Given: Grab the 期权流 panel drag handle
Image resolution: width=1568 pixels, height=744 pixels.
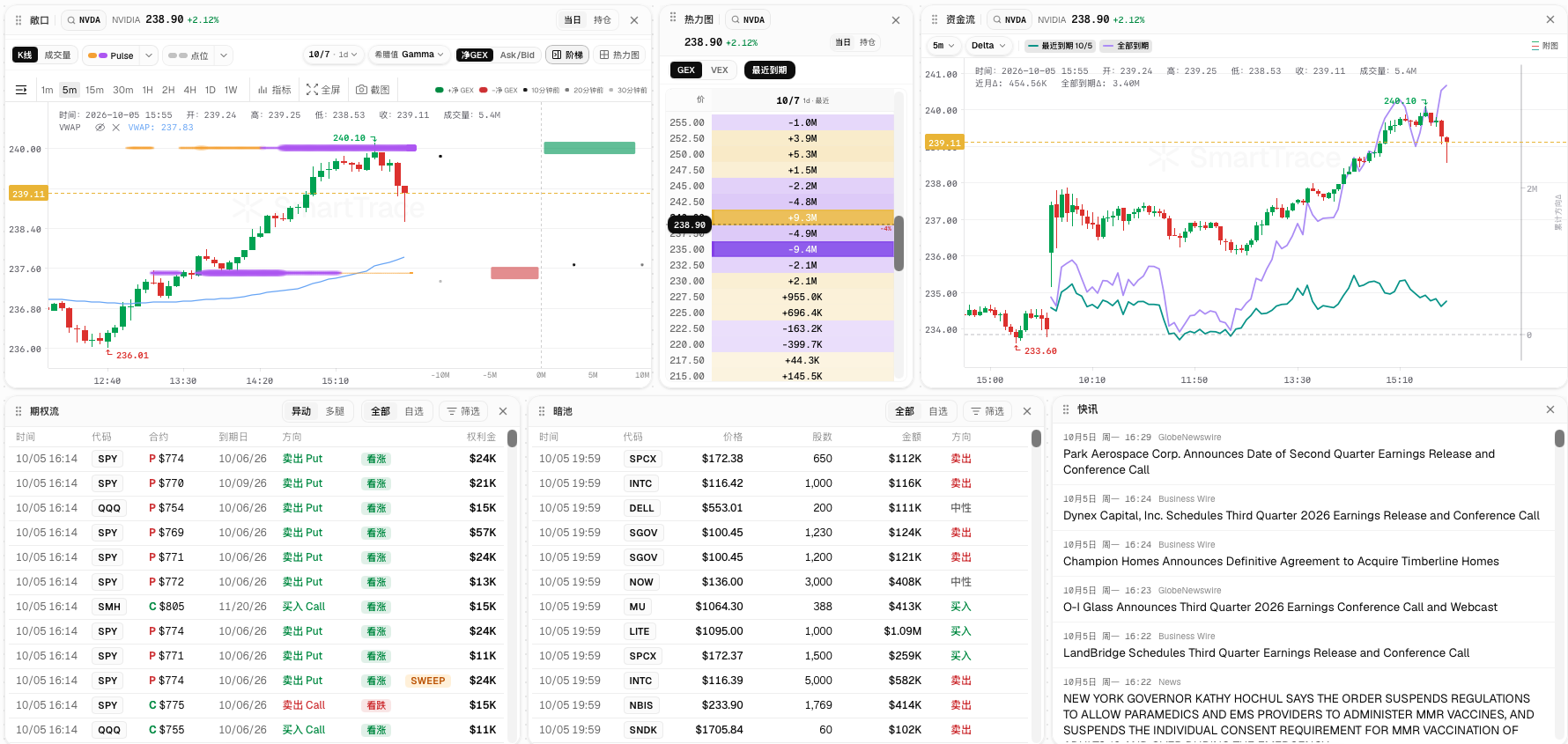Looking at the screenshot, I should [x=18, y=411].
